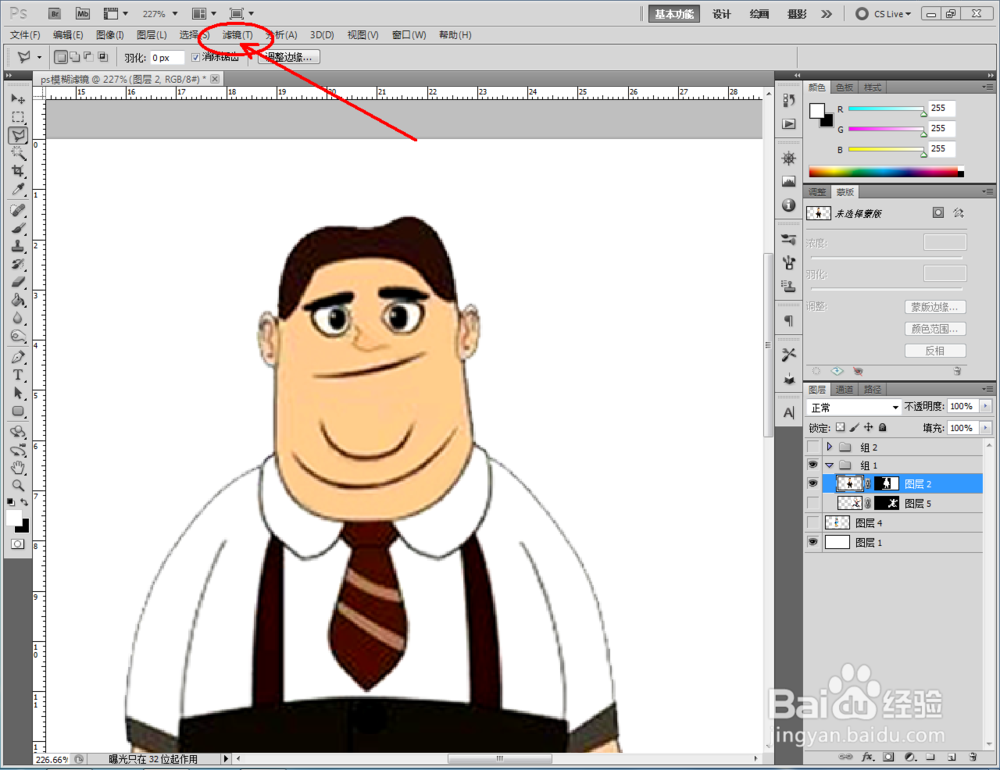Hide the layer 图层 1

coord(813,542)
